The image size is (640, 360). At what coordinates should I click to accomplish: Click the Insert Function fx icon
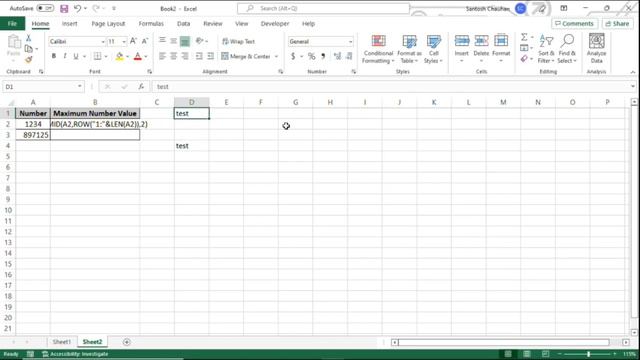tap(141, 87)
